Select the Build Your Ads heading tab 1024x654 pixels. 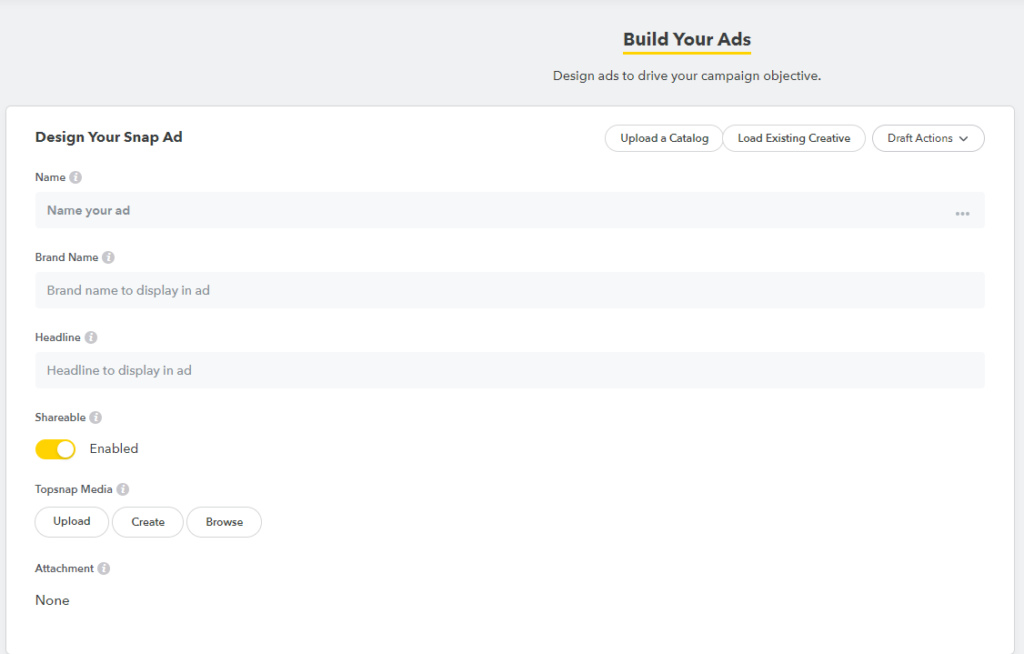pos(687,40)
